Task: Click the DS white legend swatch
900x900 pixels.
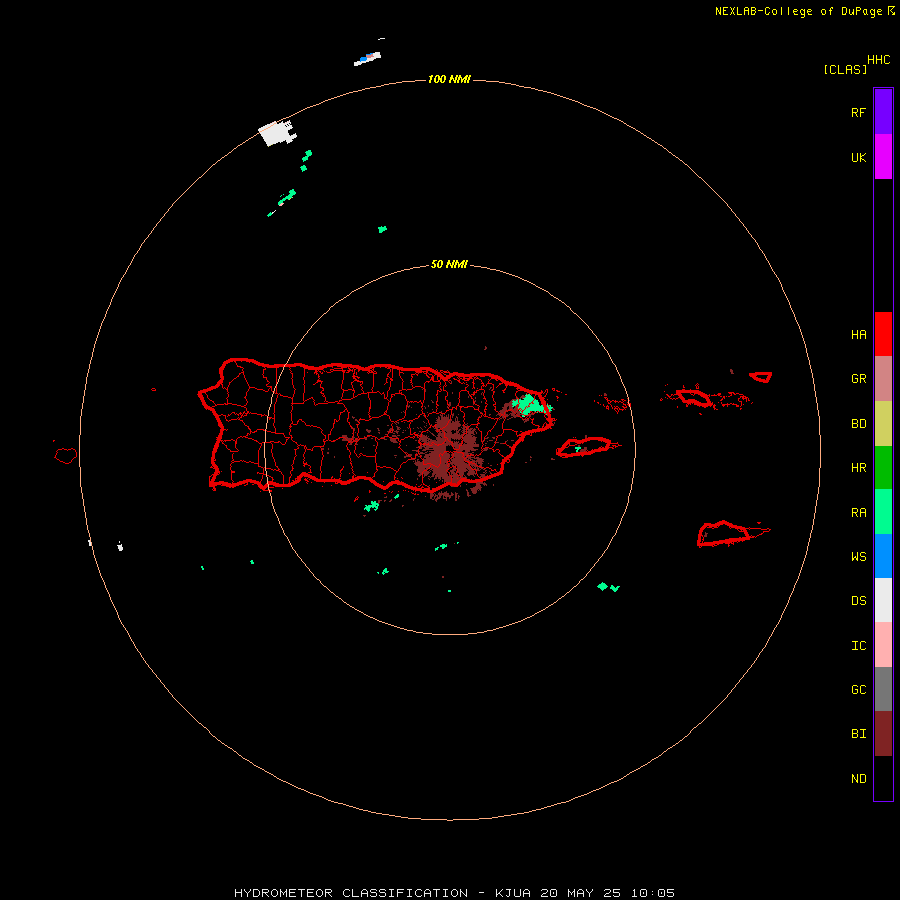Action: (883, 600)
